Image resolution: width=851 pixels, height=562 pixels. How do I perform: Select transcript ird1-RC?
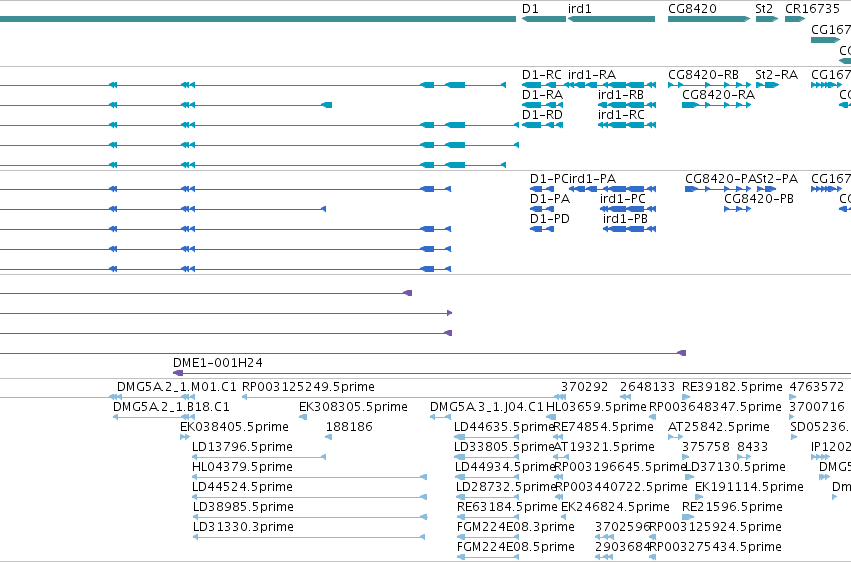[627, 125]
